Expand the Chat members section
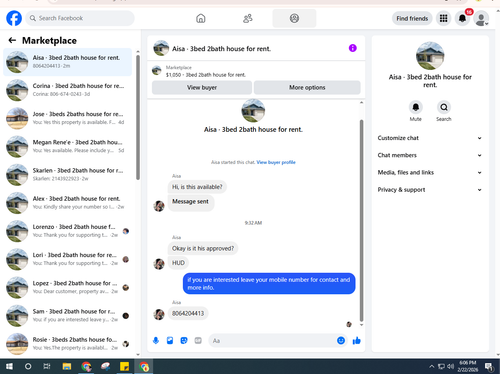This screenshot has height=374, width=500. coord(430,155)
